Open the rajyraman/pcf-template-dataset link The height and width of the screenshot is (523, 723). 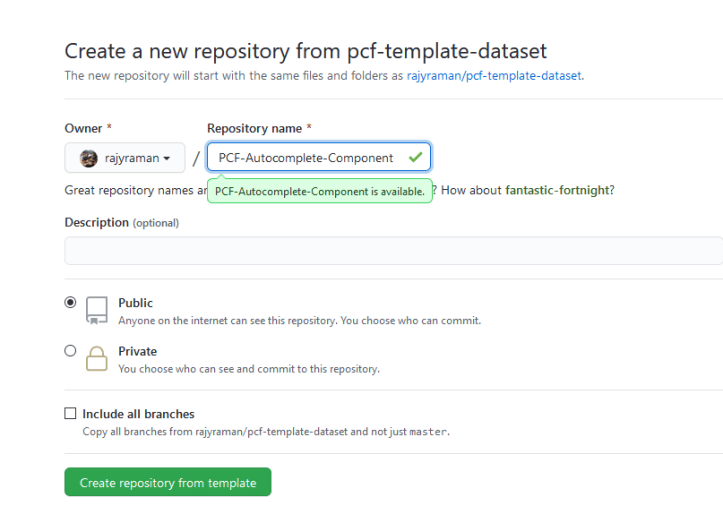tap(494, 76)
